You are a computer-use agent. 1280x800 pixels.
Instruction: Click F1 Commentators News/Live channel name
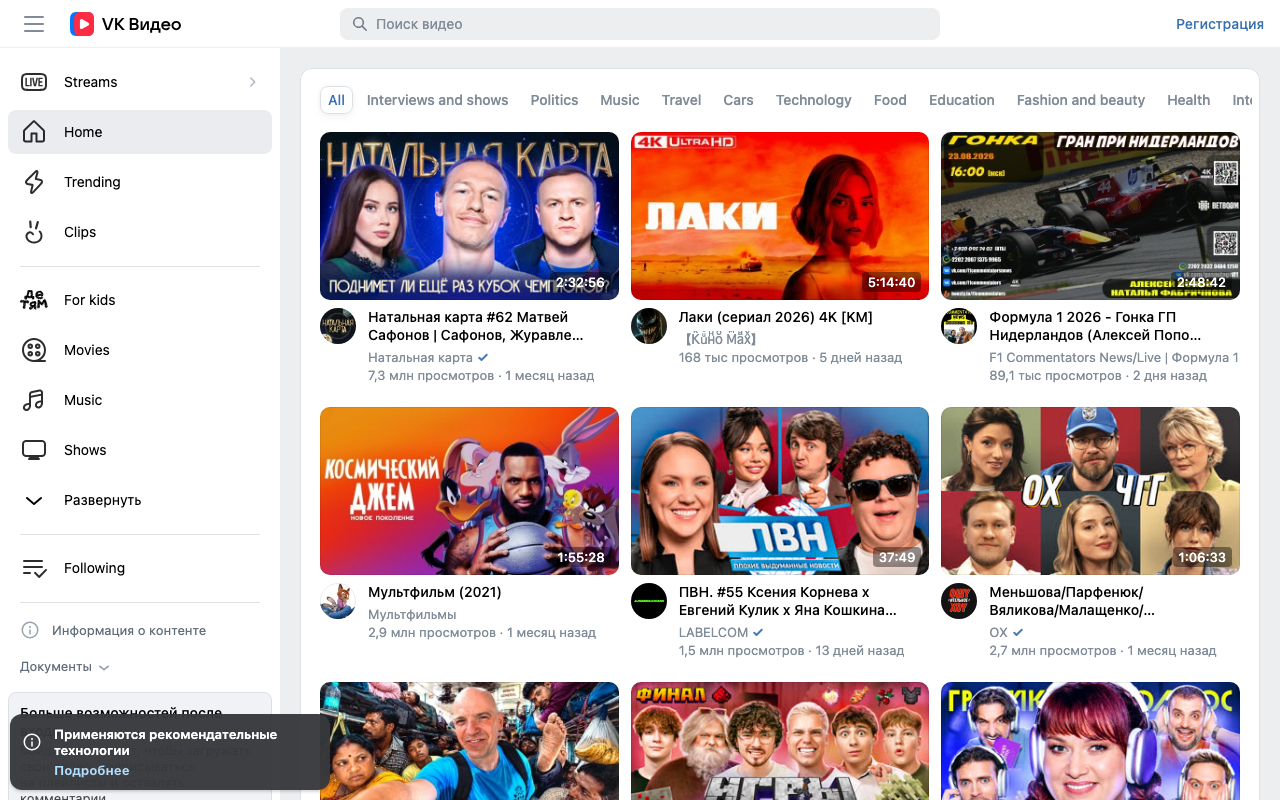click(1114, 357)
